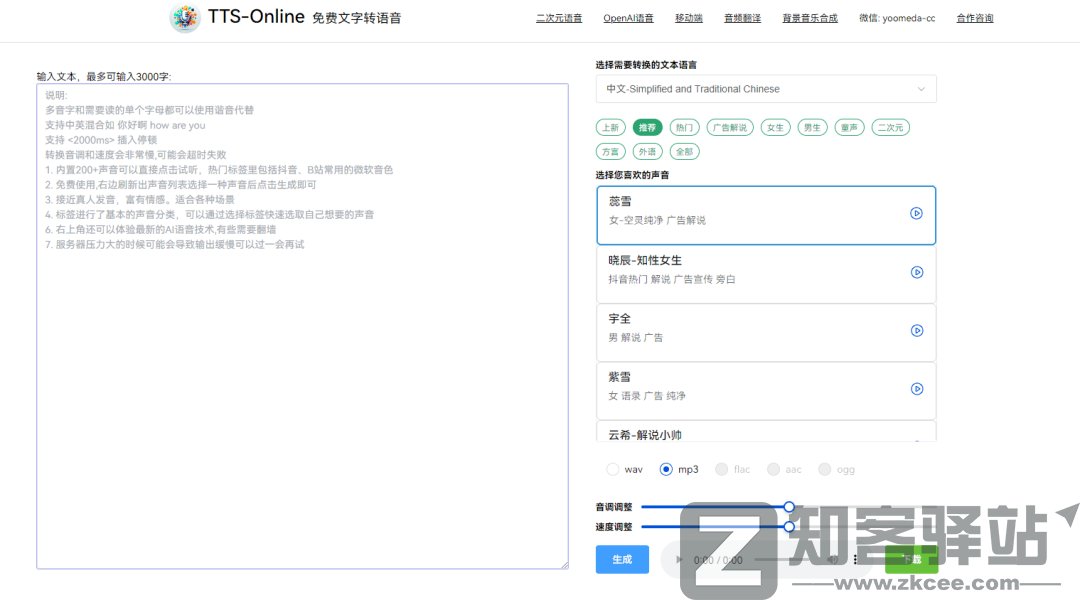The width and height of the screenshot is (1080, 600).
Task: Open the three-dot menu in the audio player
Action: (x=856, y=559)
